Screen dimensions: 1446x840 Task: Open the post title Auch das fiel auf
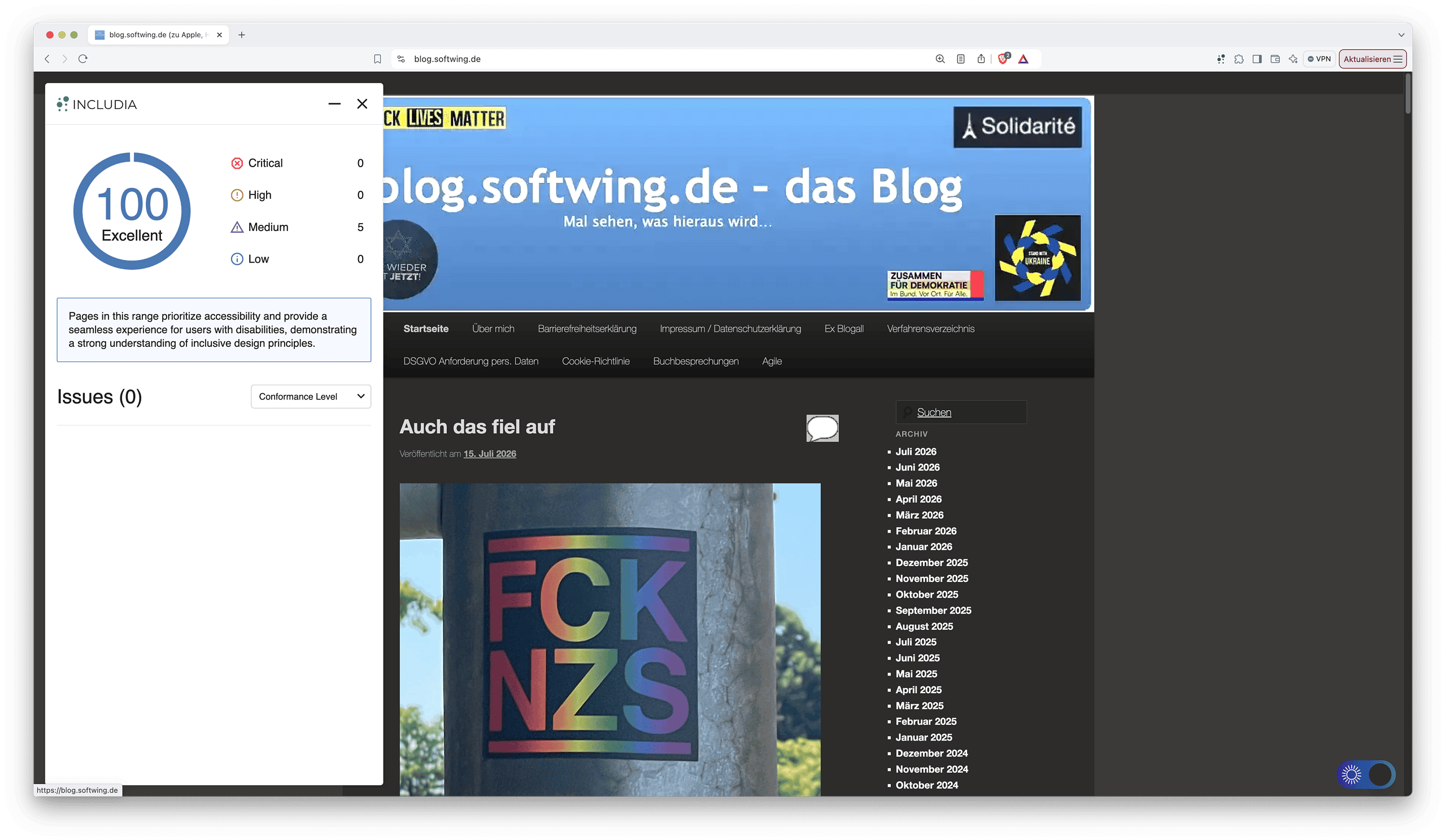click(477, 427)
